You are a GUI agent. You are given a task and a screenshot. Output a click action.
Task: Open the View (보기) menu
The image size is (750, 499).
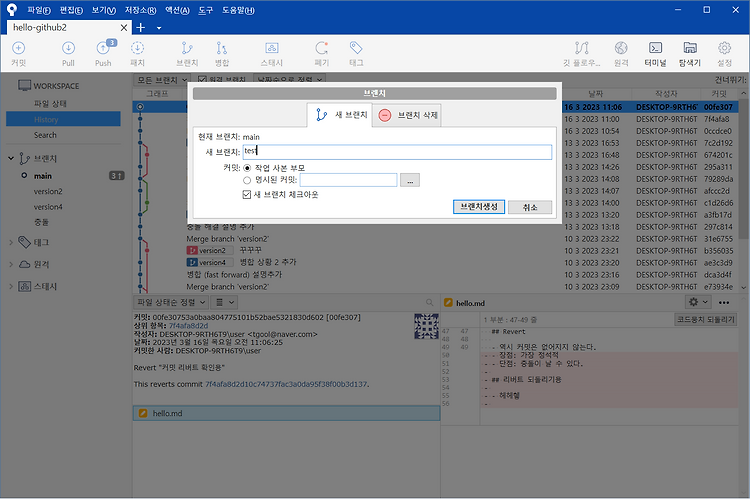coord(103,10)
